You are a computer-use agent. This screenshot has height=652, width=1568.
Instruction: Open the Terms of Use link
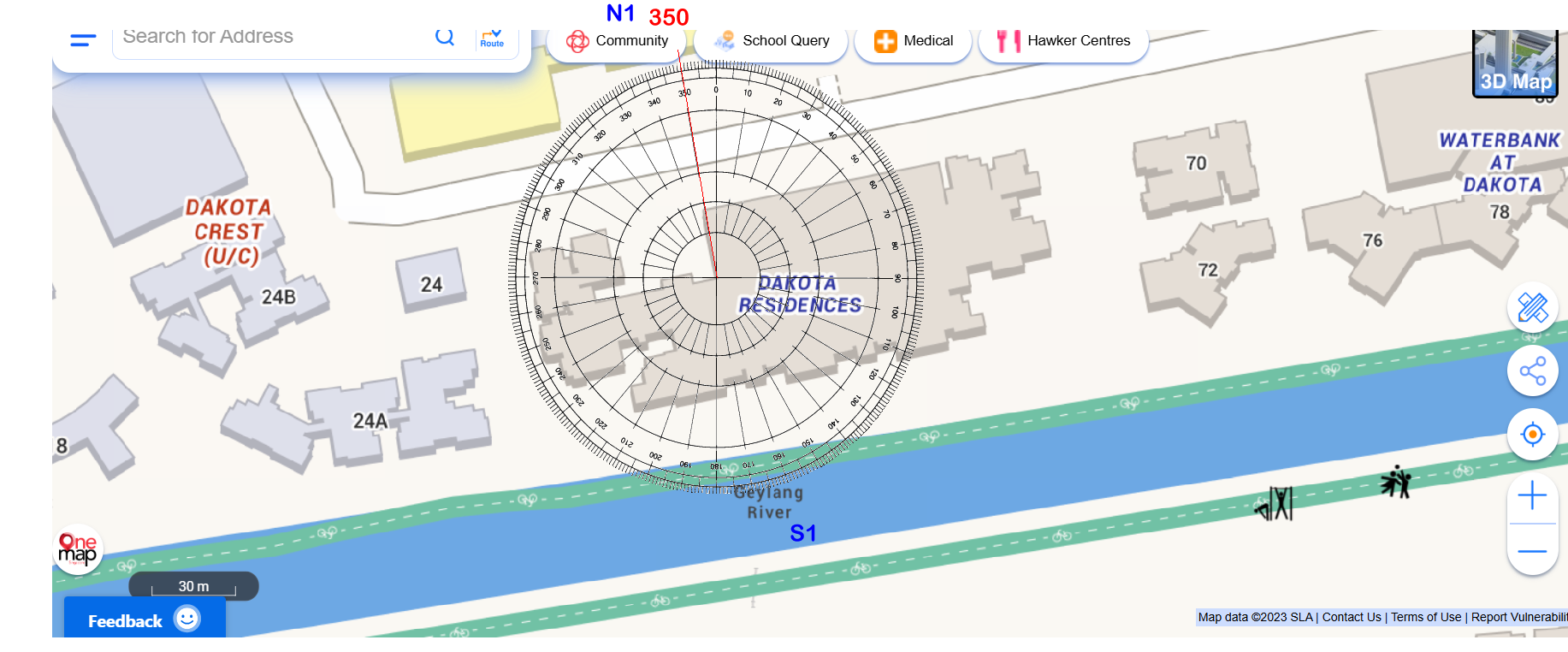pyautogui.click(x=1426, y=617)
